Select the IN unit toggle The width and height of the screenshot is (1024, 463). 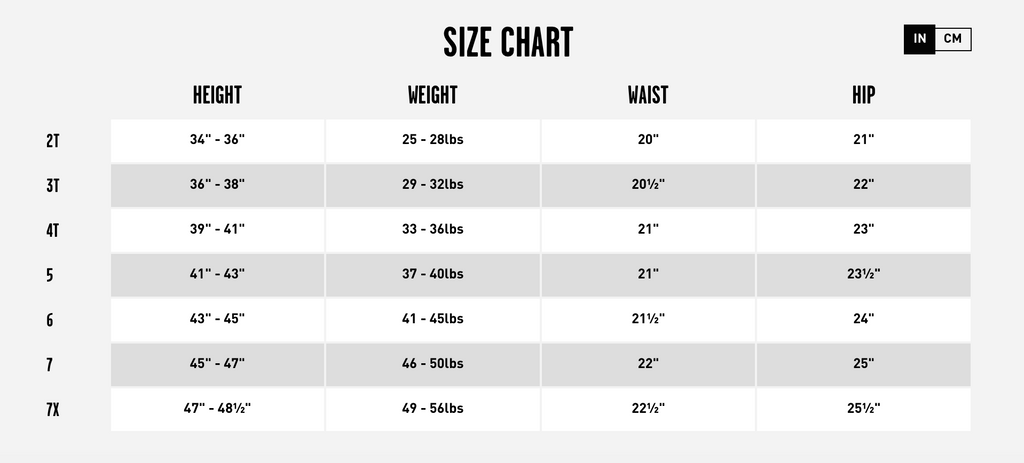pos(920,39)
